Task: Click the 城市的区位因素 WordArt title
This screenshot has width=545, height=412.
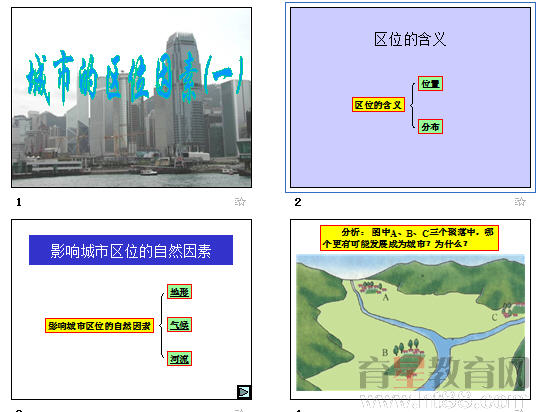Action: coord(135,79)
